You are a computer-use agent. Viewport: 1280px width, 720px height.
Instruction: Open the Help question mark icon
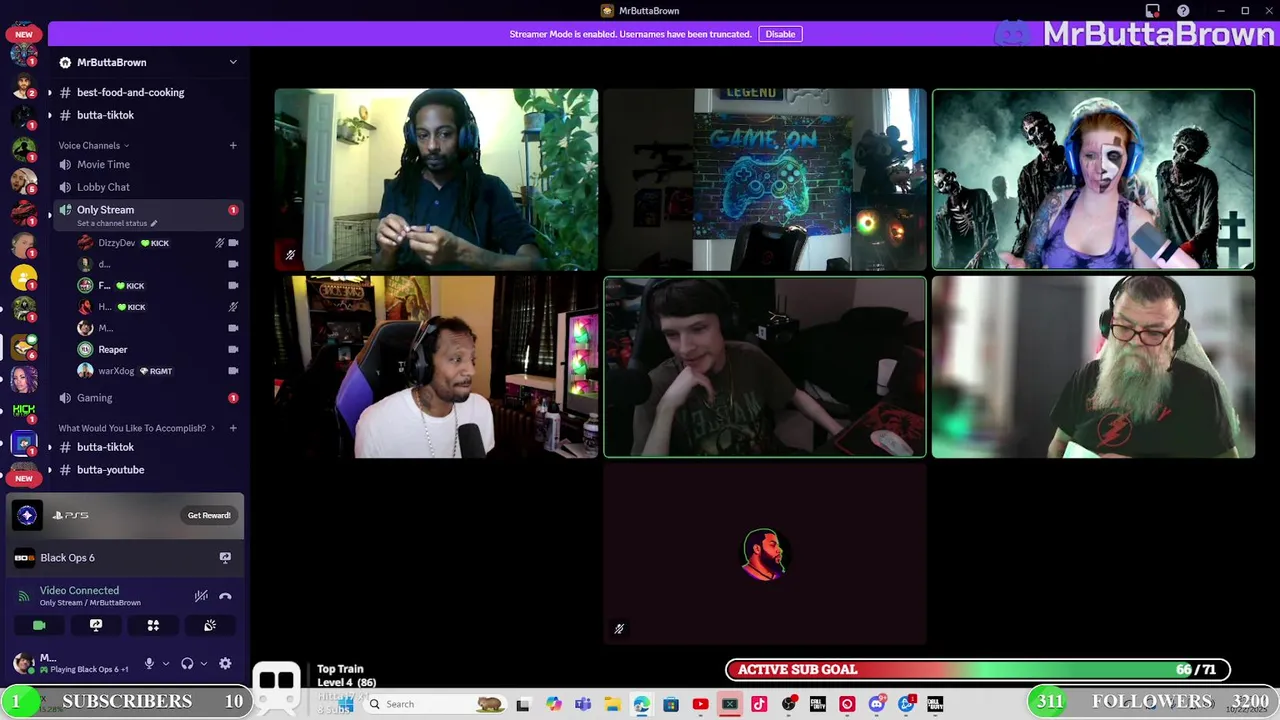[x=1183, y=11]
